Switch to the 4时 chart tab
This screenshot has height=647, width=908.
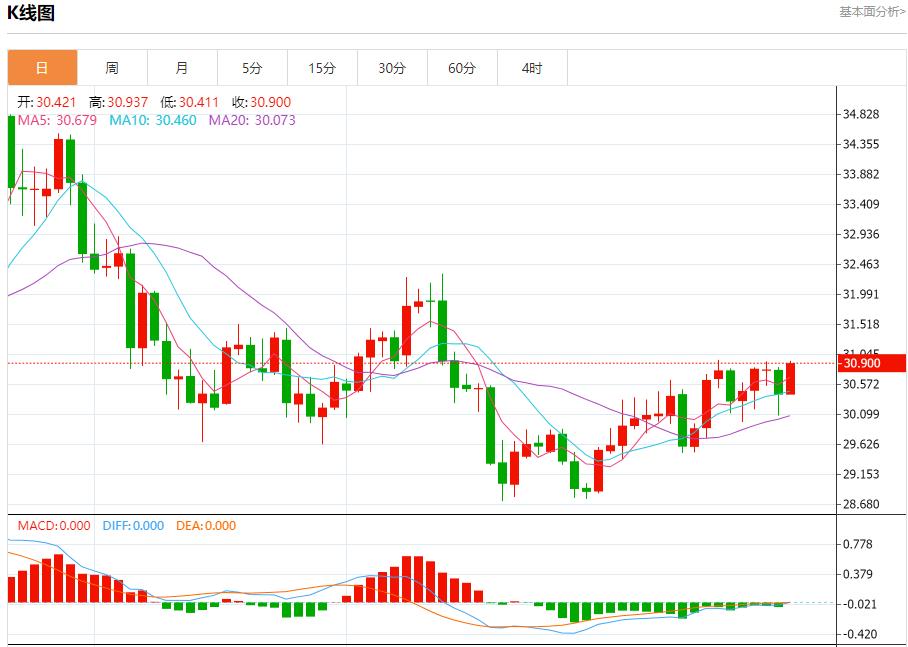[532, 68]
